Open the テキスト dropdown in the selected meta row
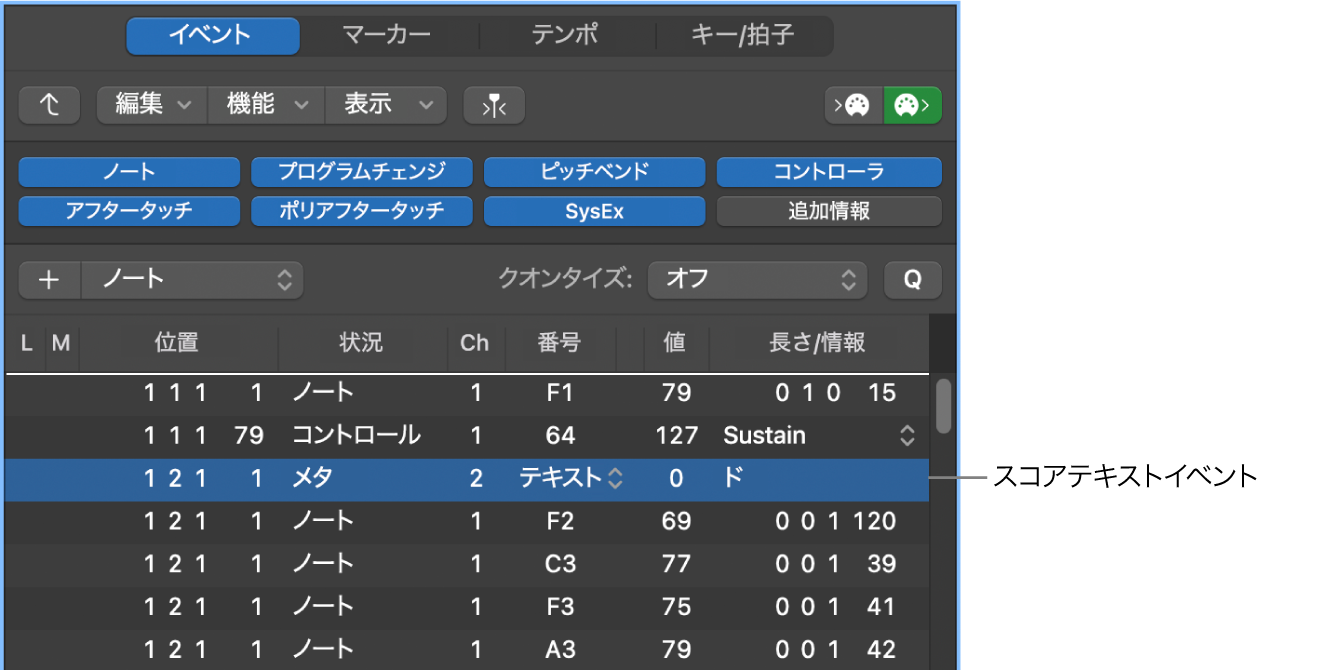 click(x=614, y=478)
